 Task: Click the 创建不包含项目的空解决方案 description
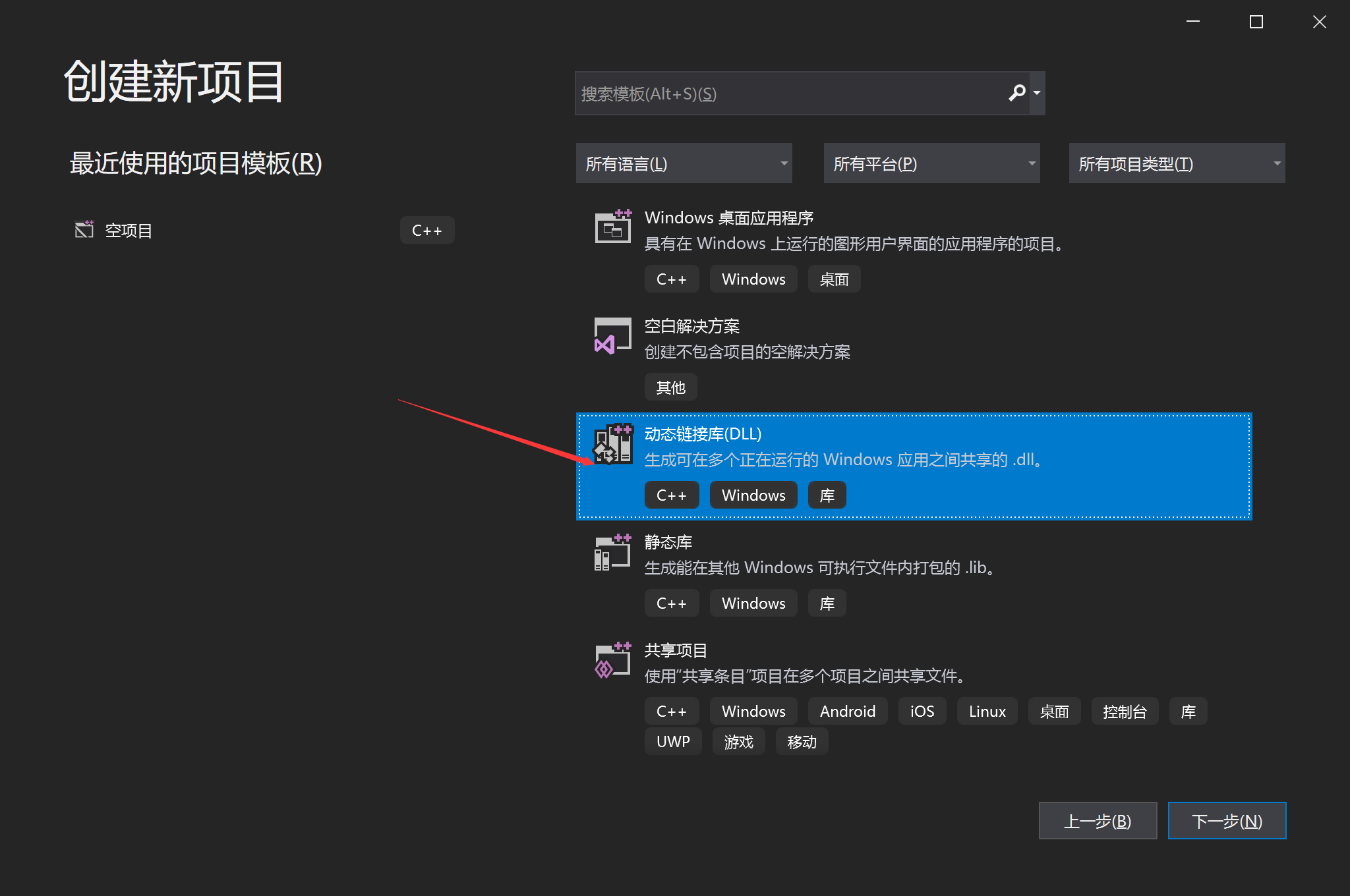pos(747,352)
